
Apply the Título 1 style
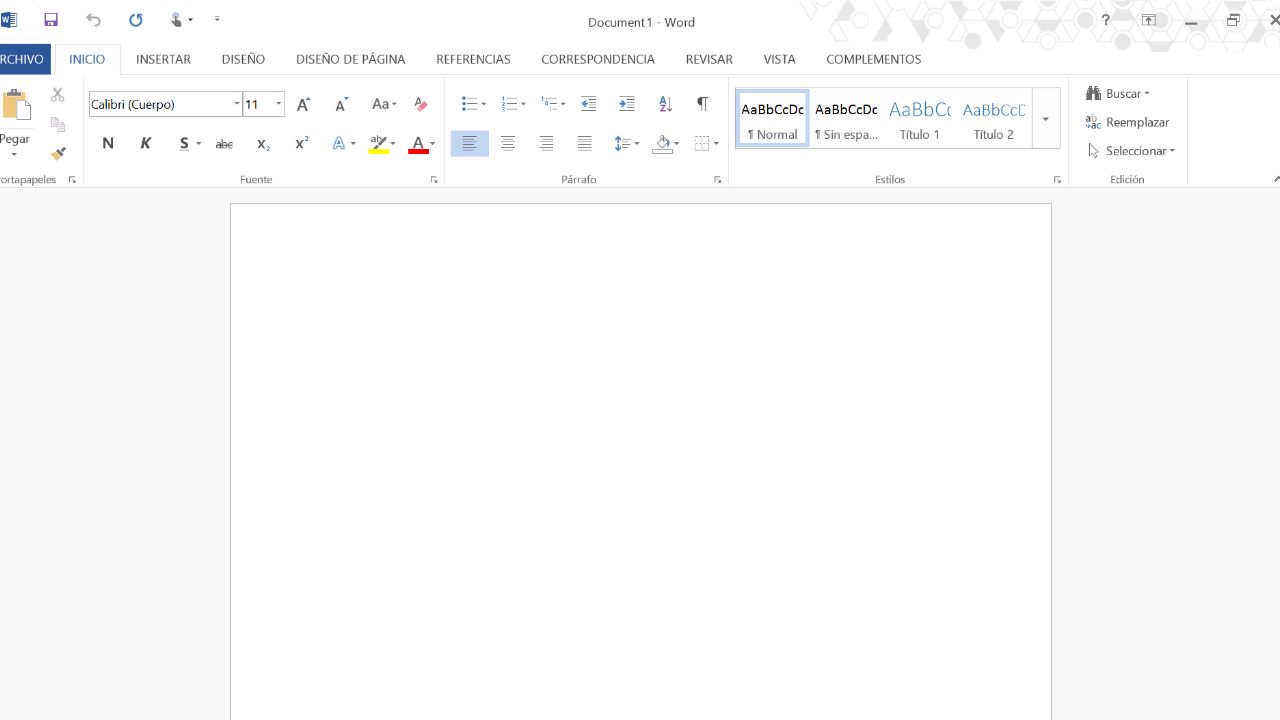coord(920,118)
